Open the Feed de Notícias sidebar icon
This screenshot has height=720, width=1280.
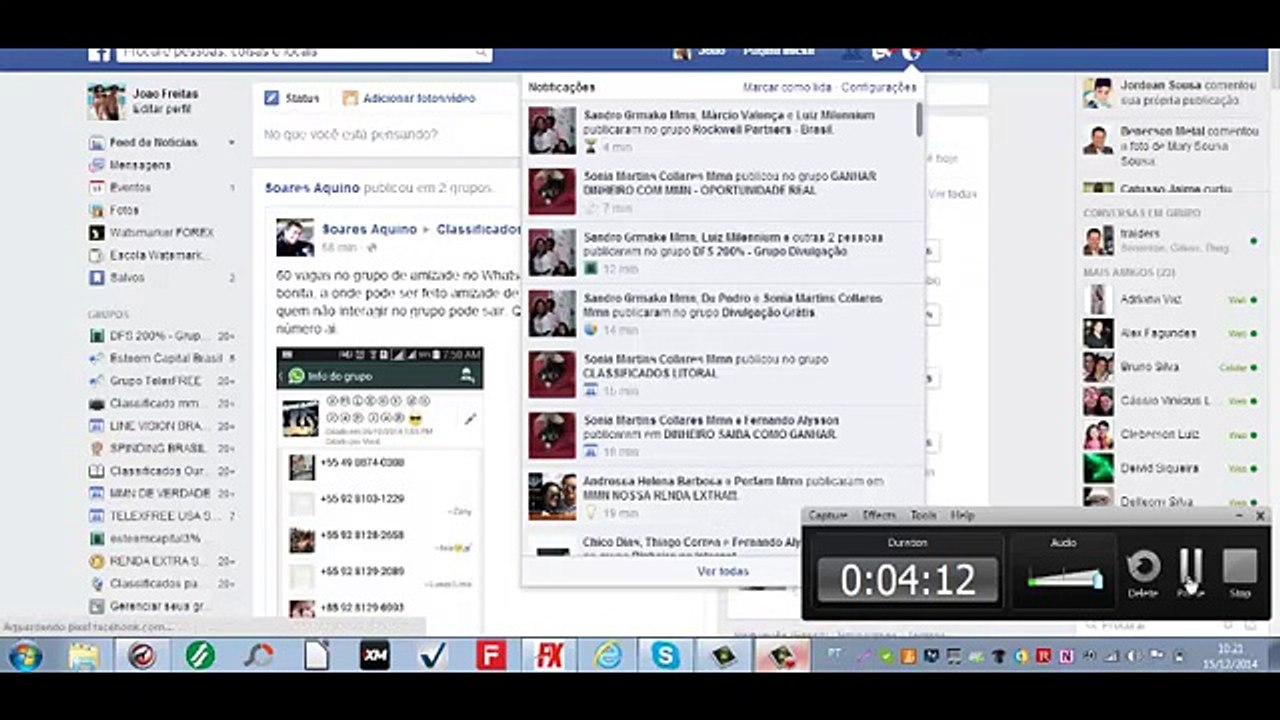coord(97,142)
